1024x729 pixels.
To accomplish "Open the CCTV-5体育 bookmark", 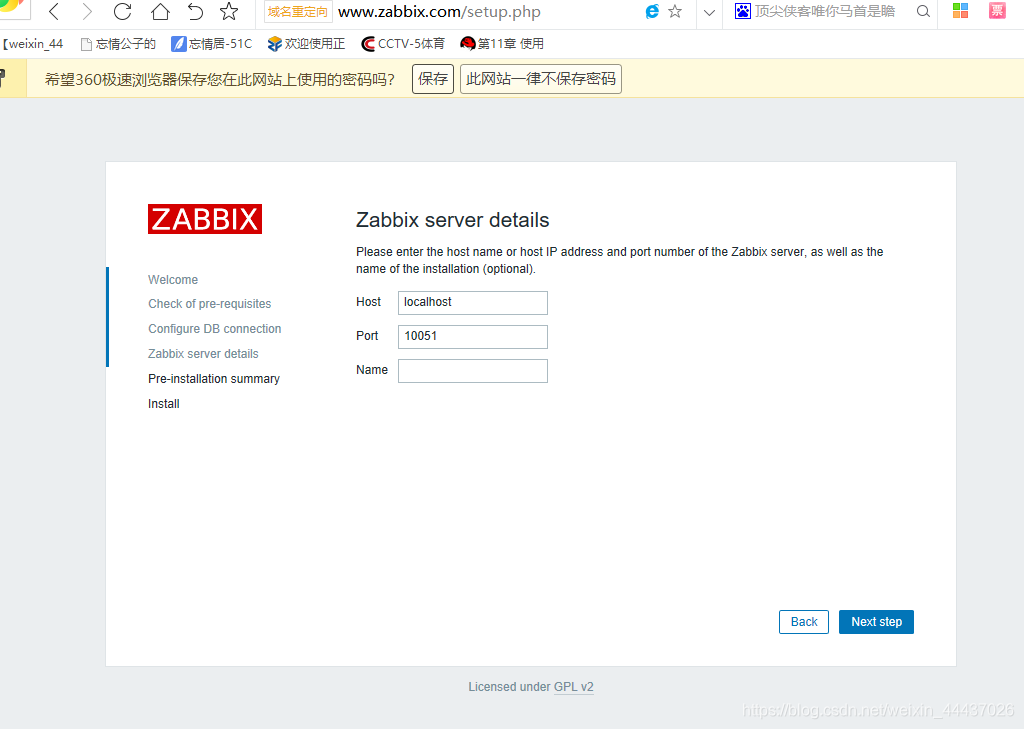I will (x=403, y=44).
